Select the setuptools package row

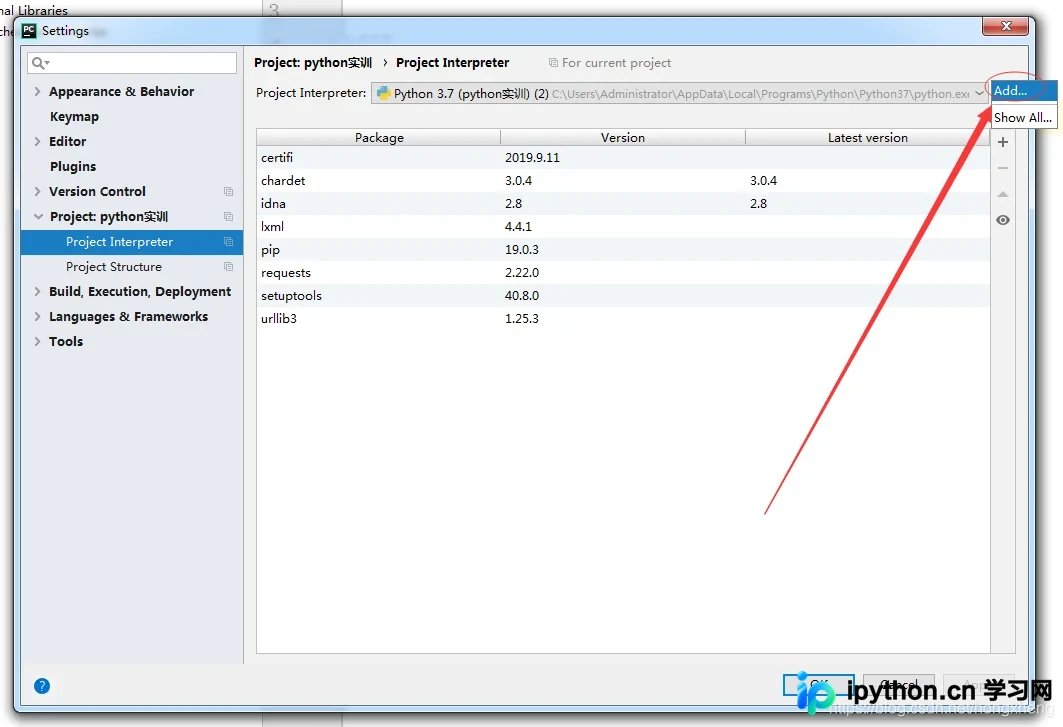point(623,296)
